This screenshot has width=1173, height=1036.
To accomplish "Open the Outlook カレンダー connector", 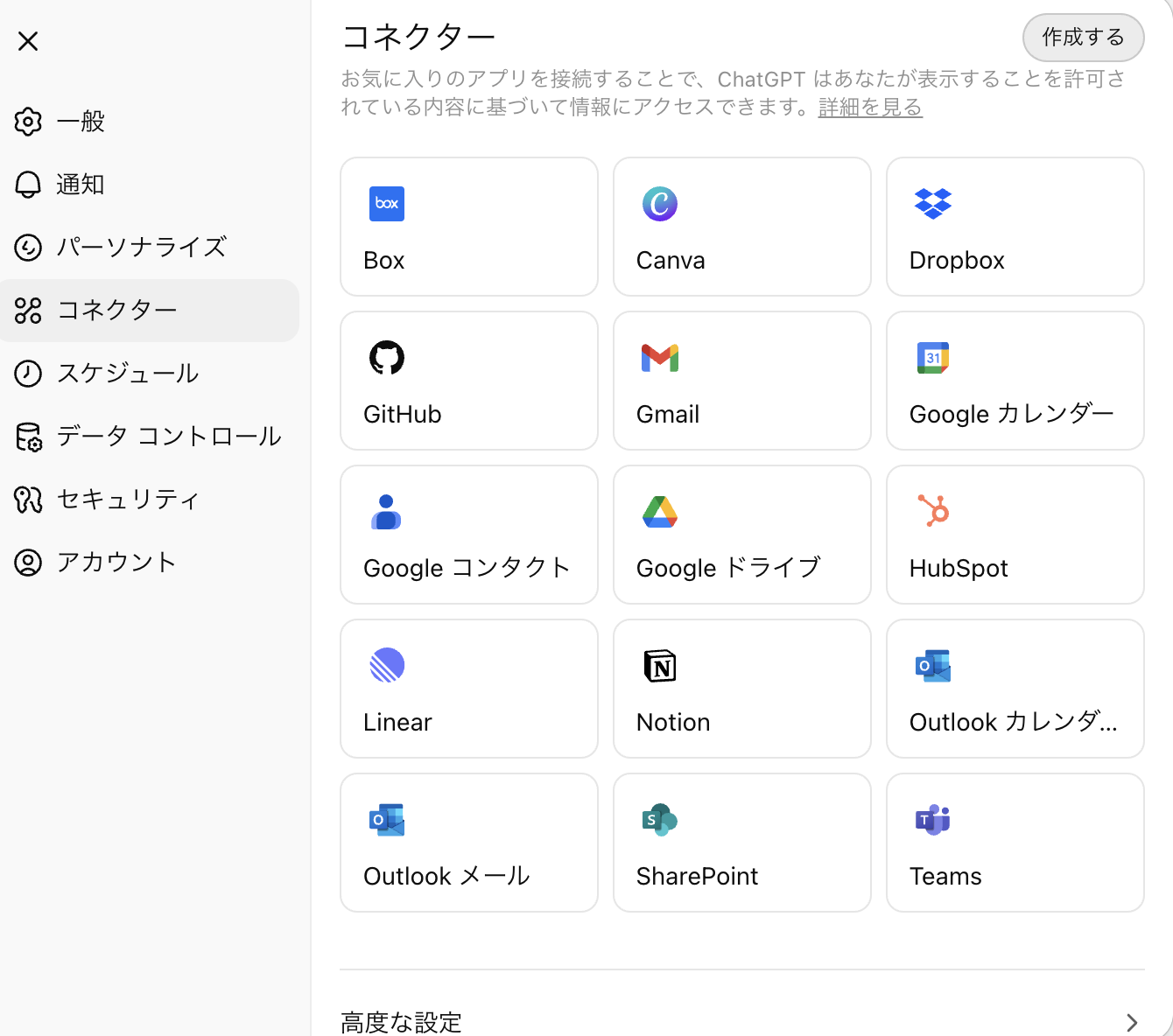I will [1015, 689].
